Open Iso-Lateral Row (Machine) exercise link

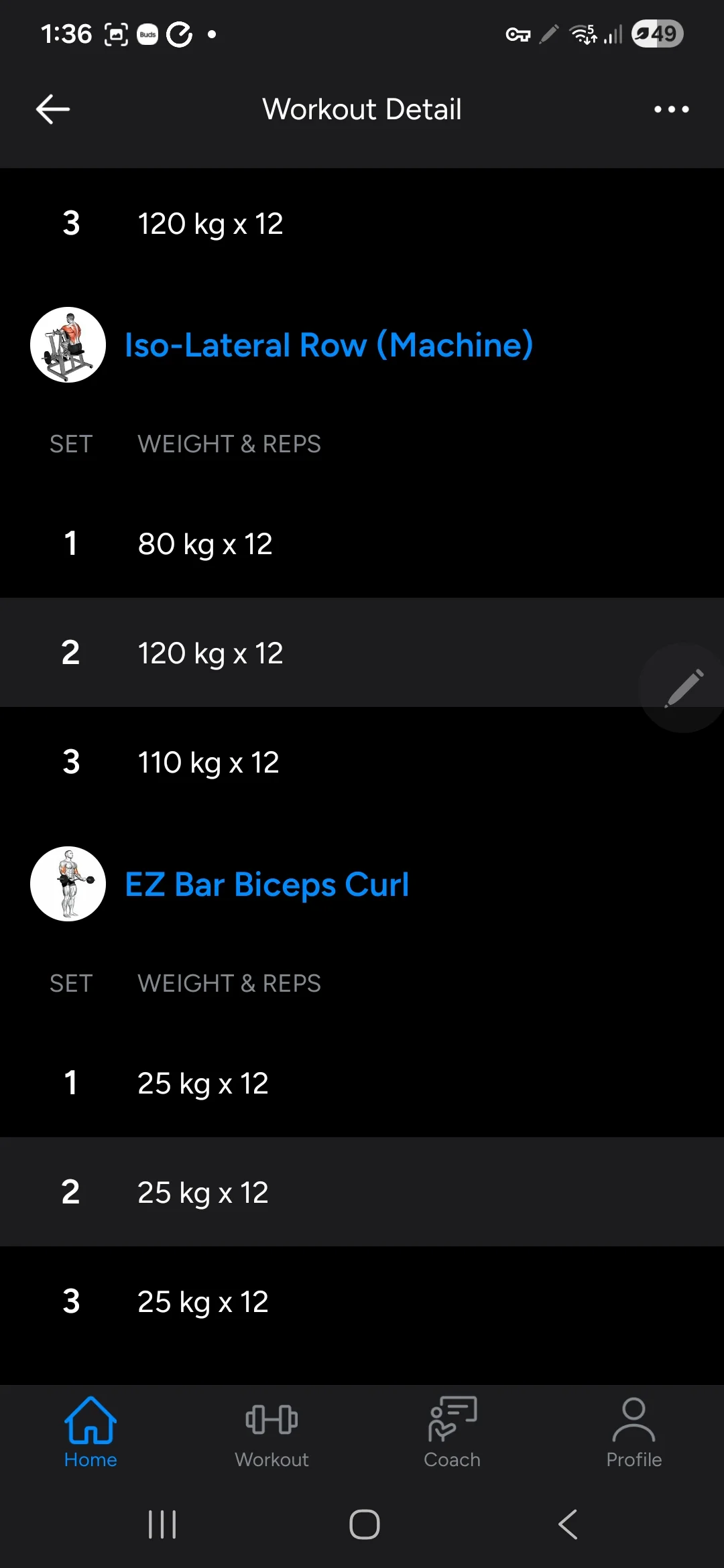pos(329,345)
